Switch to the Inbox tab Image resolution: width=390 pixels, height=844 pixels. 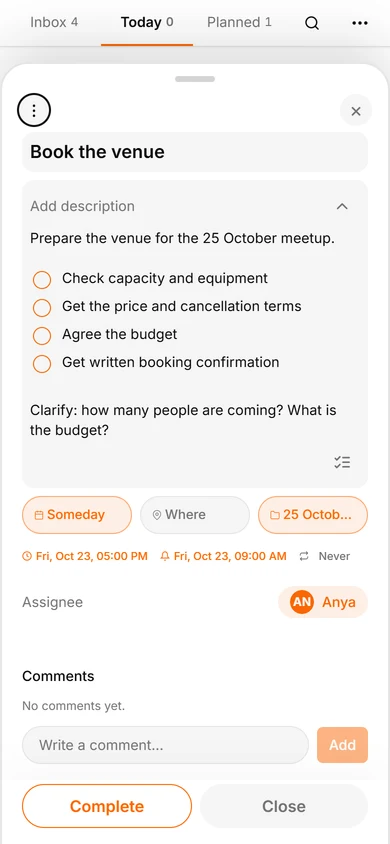[54, 23]
